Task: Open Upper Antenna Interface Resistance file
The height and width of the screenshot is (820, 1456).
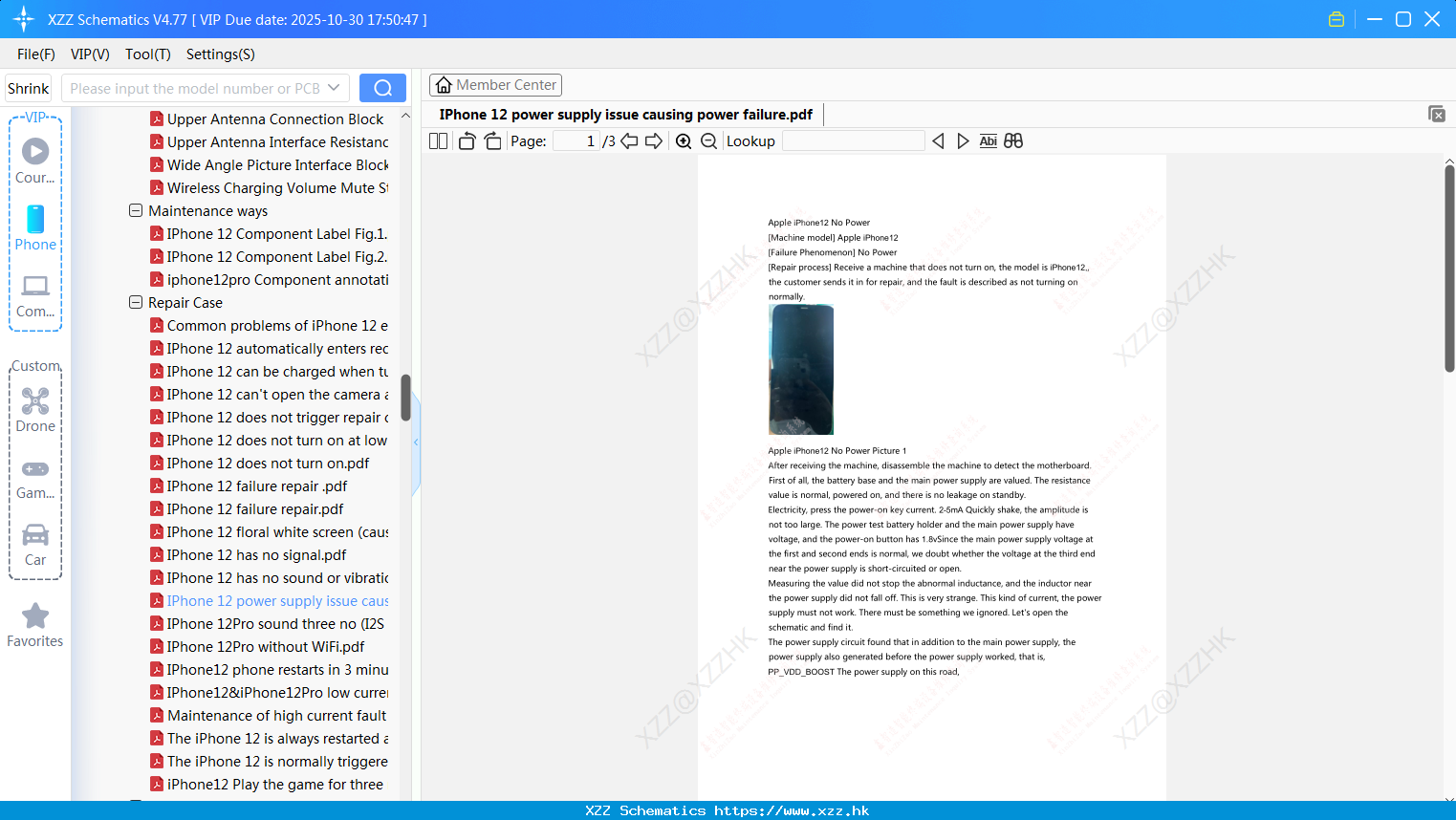Action: pyautogui.click(x=270, y=141)
